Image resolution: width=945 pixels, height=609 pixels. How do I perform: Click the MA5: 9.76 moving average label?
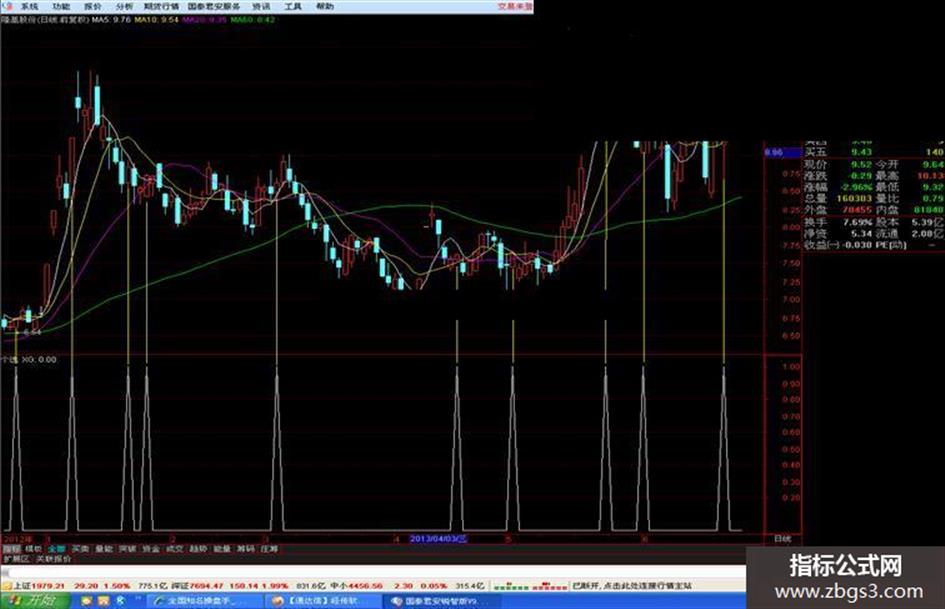111,19
